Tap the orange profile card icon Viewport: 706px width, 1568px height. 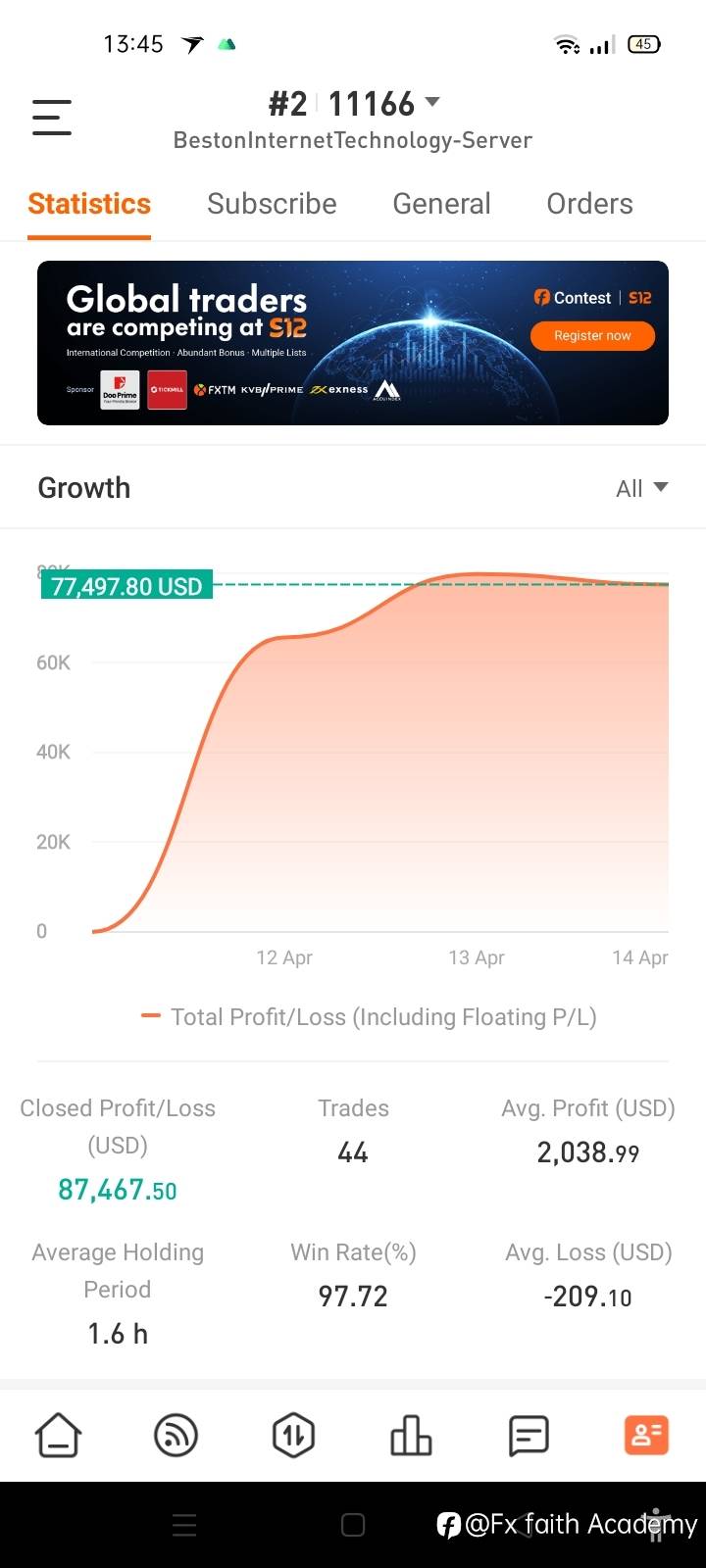(x=646, y=1436)
